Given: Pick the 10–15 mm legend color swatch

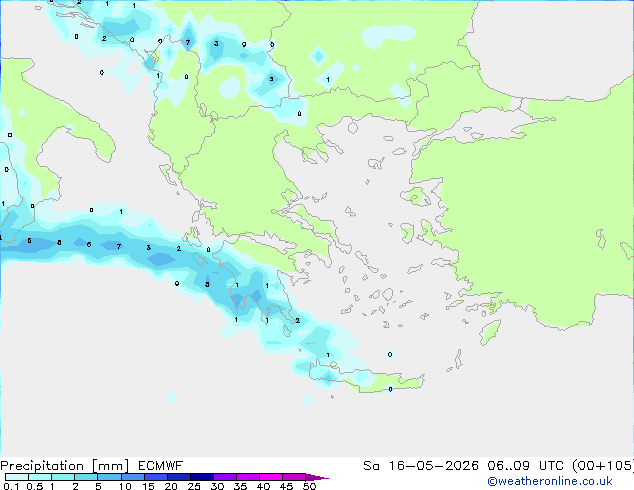Looking at the screenshot, I should 133,477.
